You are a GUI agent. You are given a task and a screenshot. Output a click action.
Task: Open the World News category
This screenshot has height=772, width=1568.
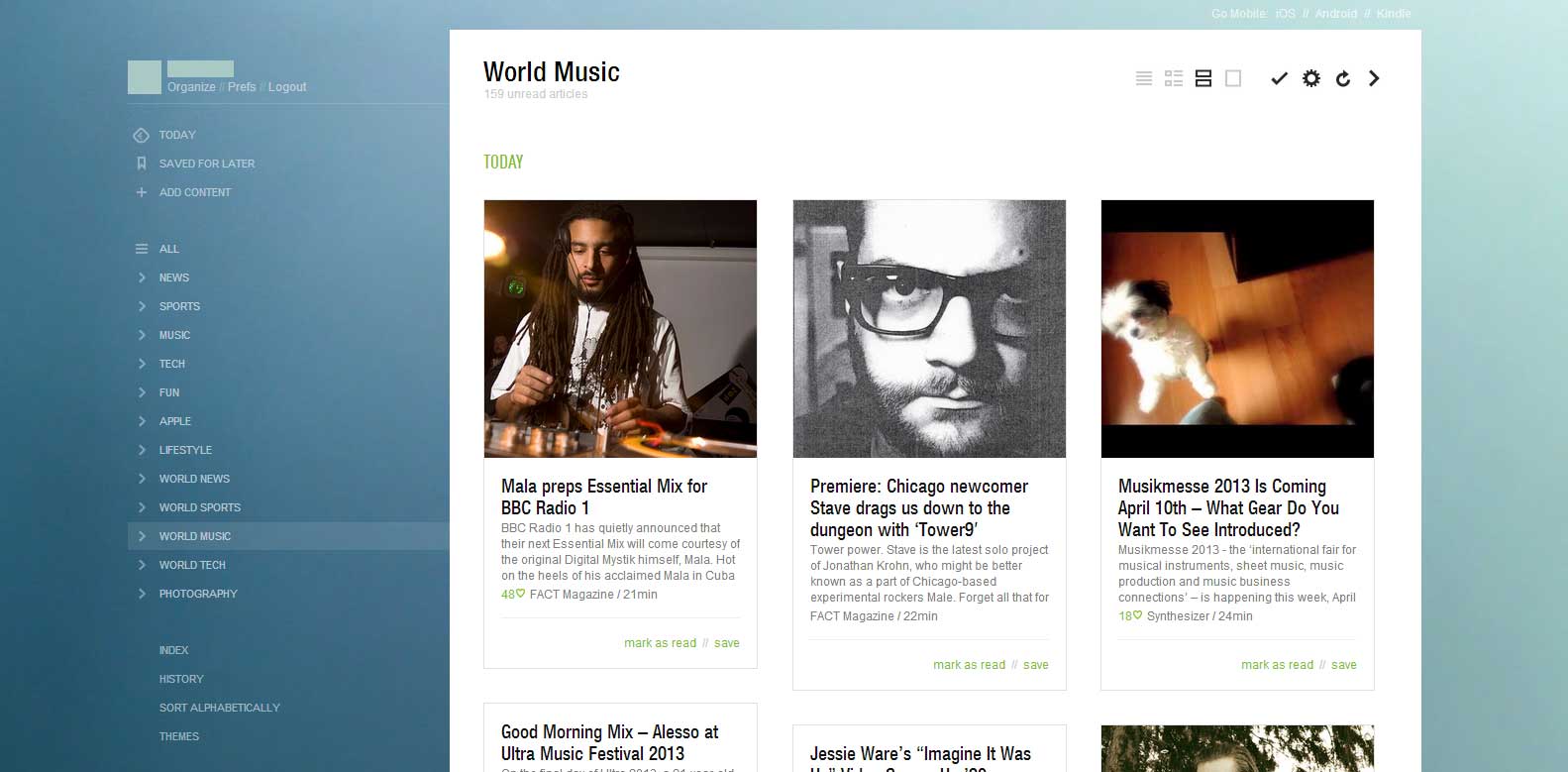click(194, 479)
